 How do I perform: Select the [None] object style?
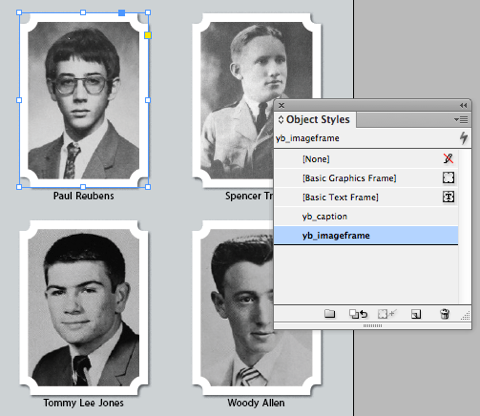pos(366,159)
